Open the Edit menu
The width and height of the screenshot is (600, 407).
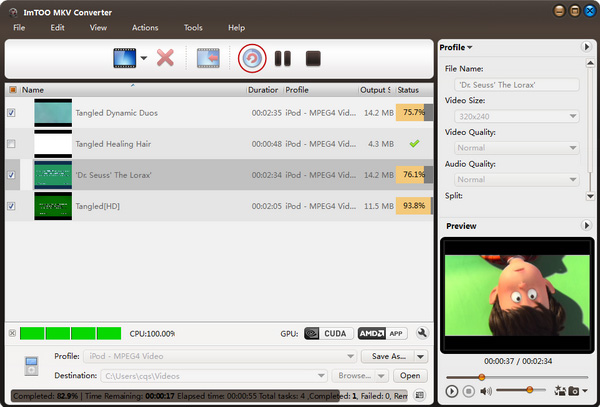point(57,28)
